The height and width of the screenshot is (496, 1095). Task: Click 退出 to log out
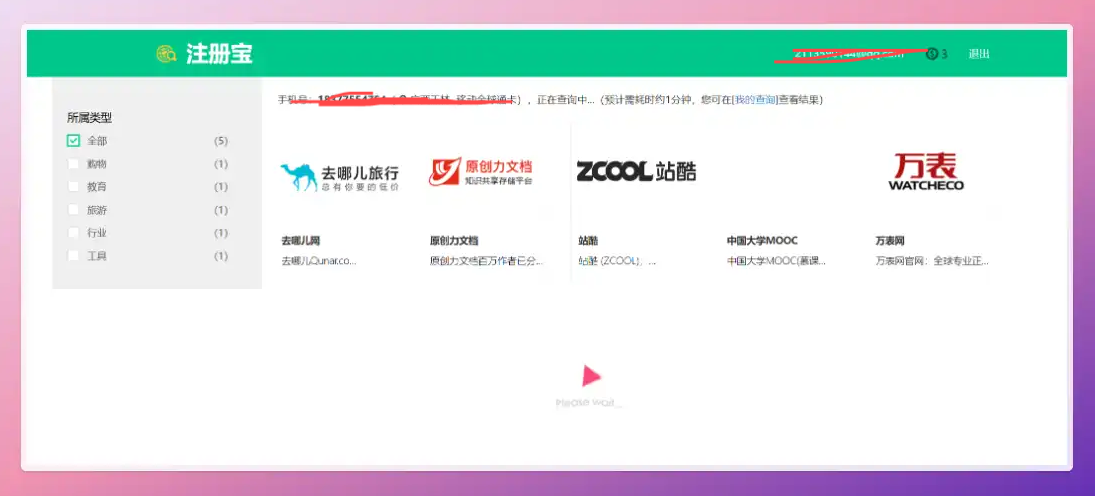coord(978,54)
